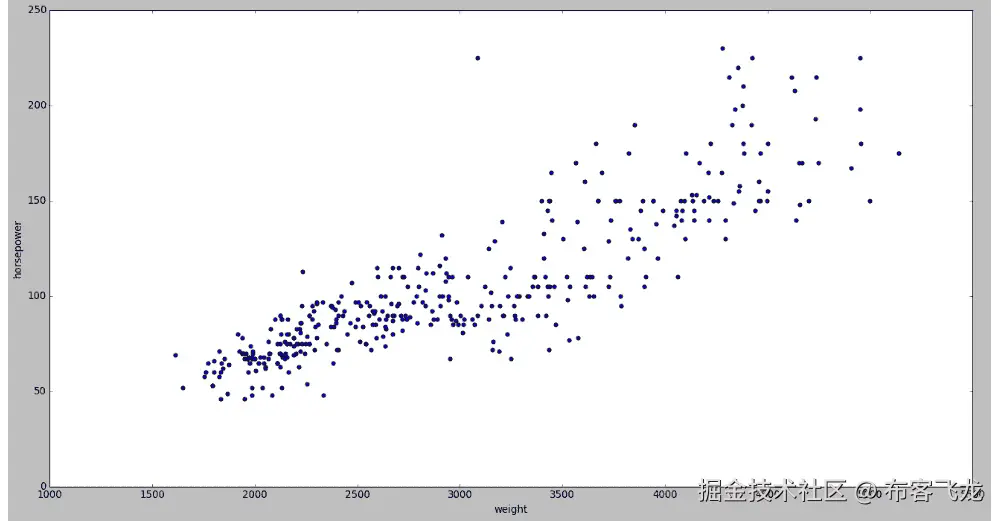Select the isolated outlier point at horsepower 225 near weight 3100
This screenshot has height=521, width=1000.
[x=478, y=58]
